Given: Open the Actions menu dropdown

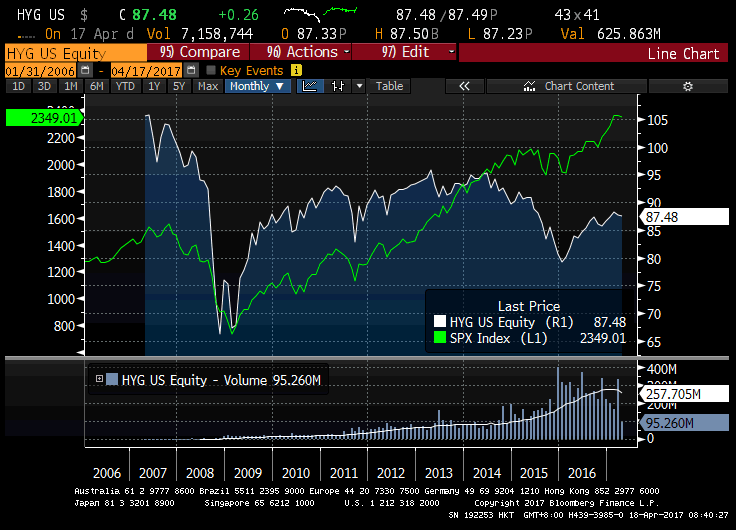Looking at the screenshot, I should pyautogui.click(x=301, y=52).
